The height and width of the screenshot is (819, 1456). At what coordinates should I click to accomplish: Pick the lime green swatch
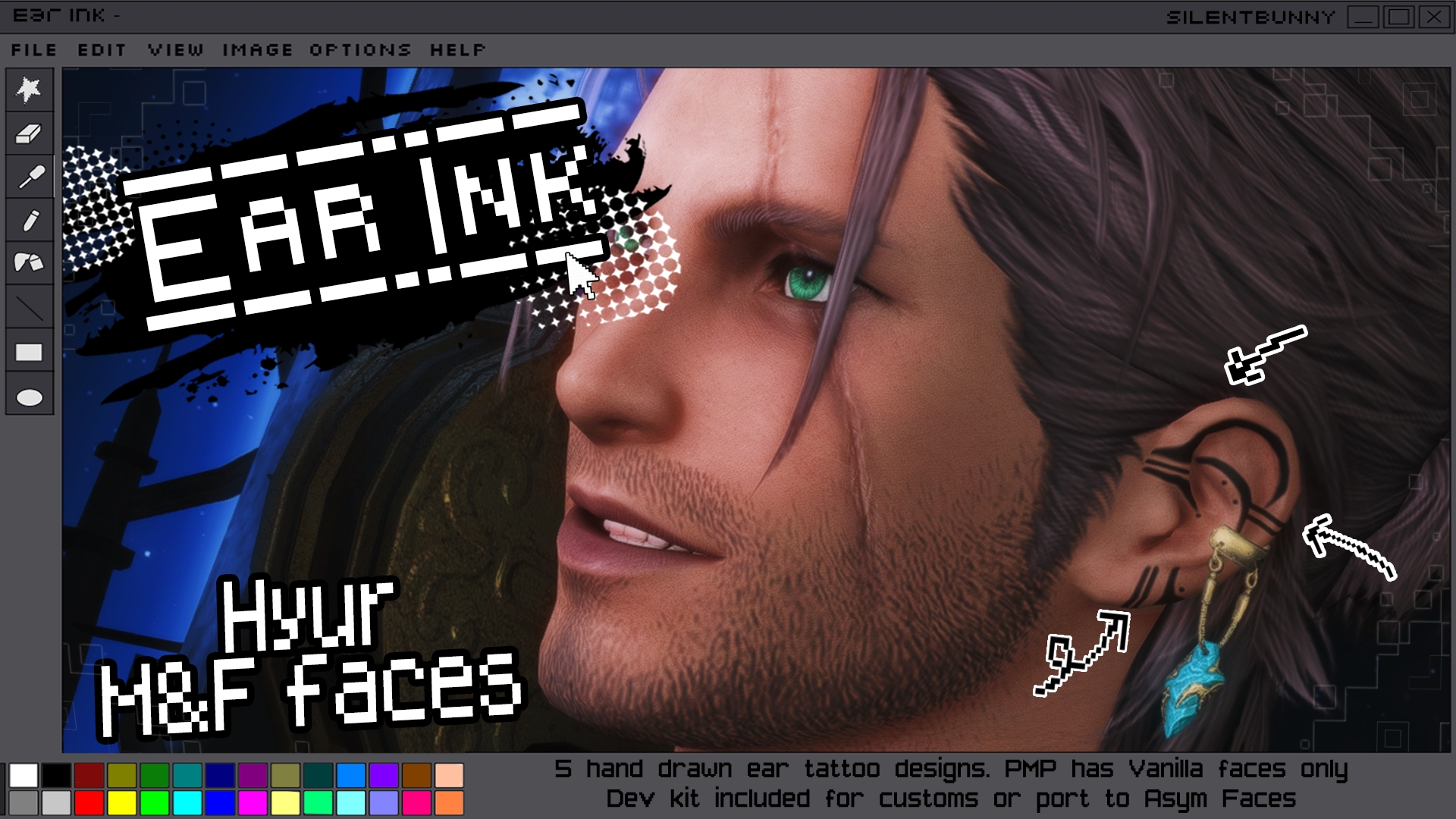pos(154,803)
